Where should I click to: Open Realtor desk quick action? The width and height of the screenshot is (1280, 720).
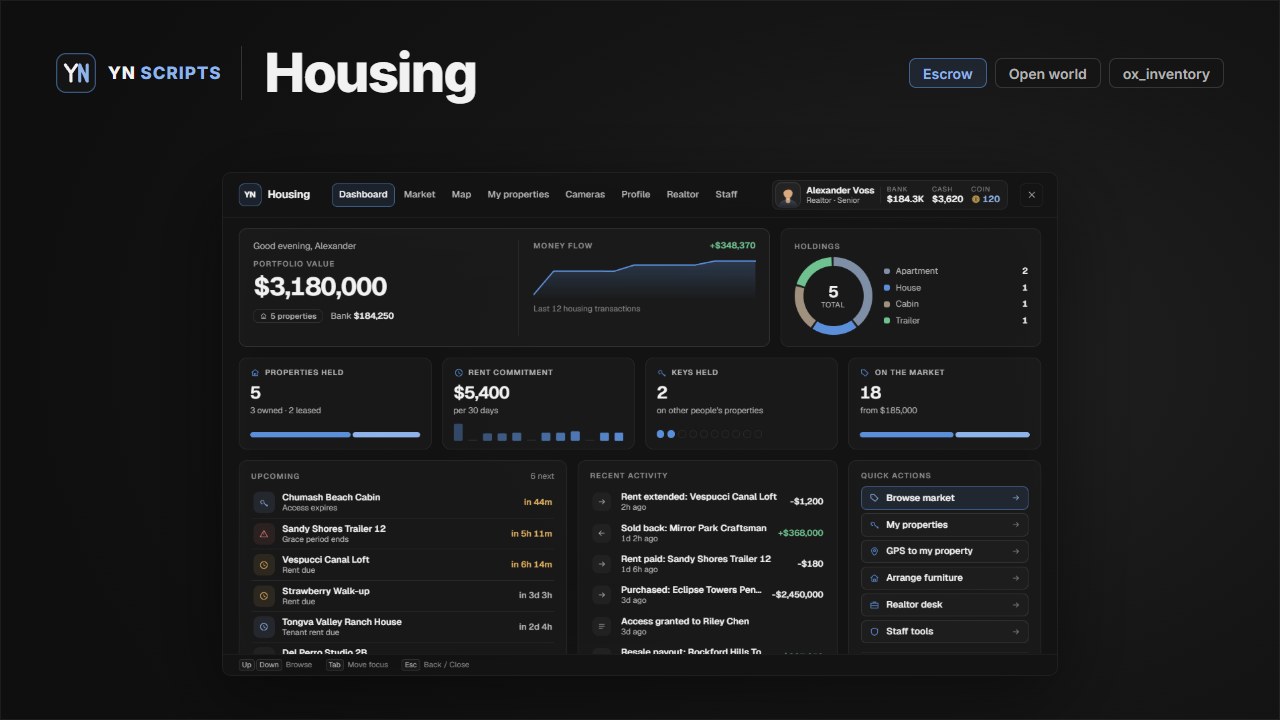pos(944,605)
